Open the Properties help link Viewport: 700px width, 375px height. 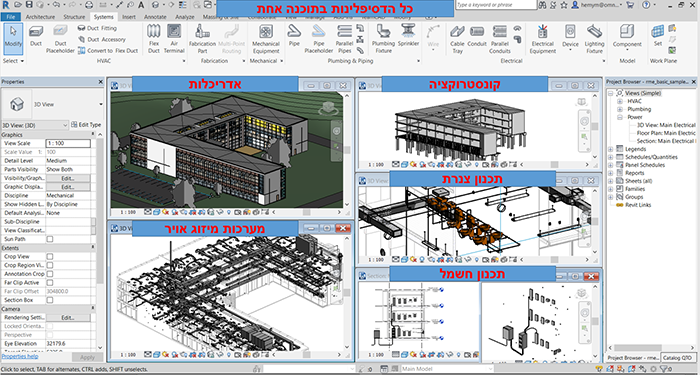pyautogui.click(x=19, y=356)
